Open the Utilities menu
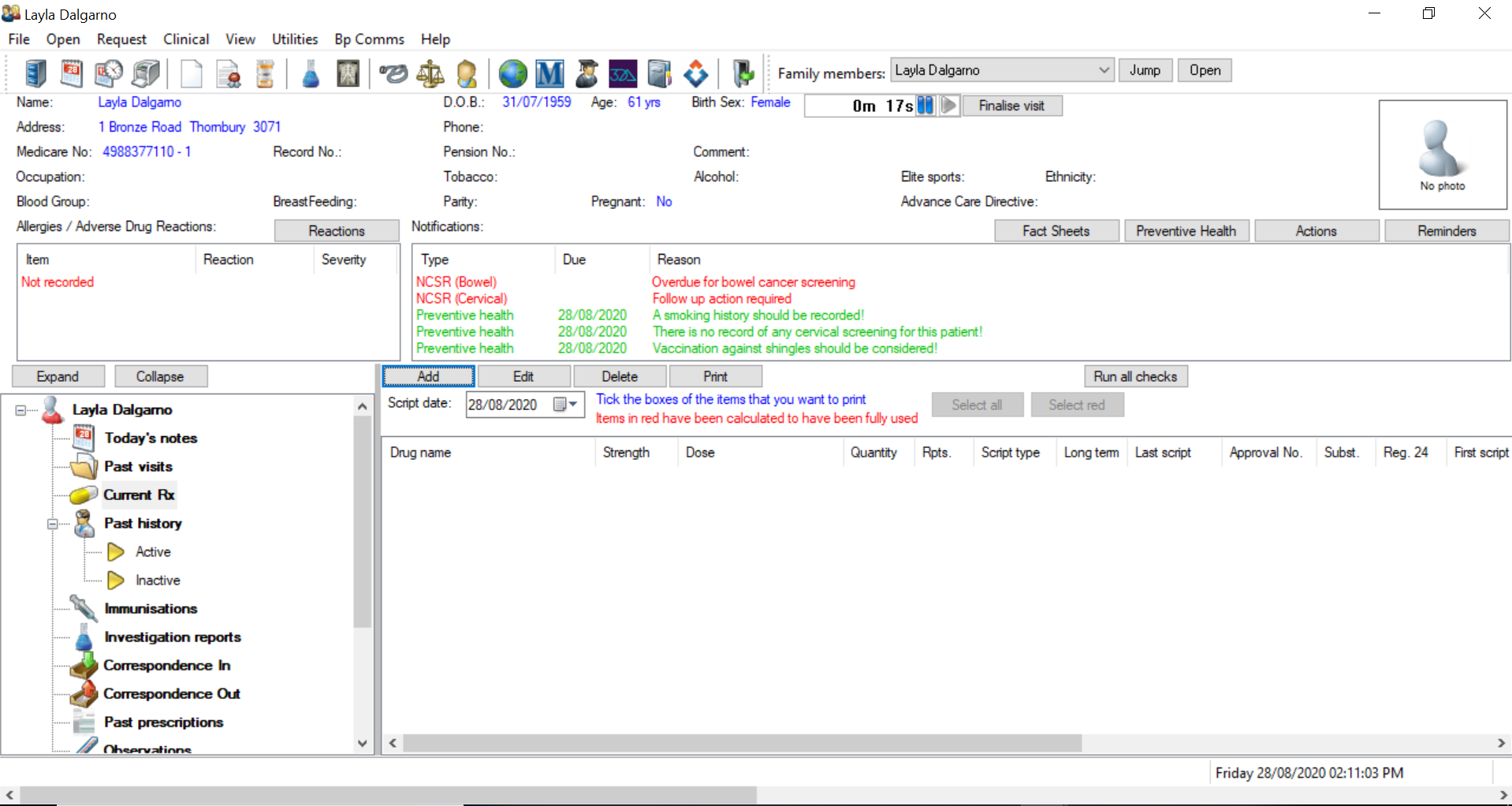The width and height of the screenshot is (1512, 806). (295, 39)
